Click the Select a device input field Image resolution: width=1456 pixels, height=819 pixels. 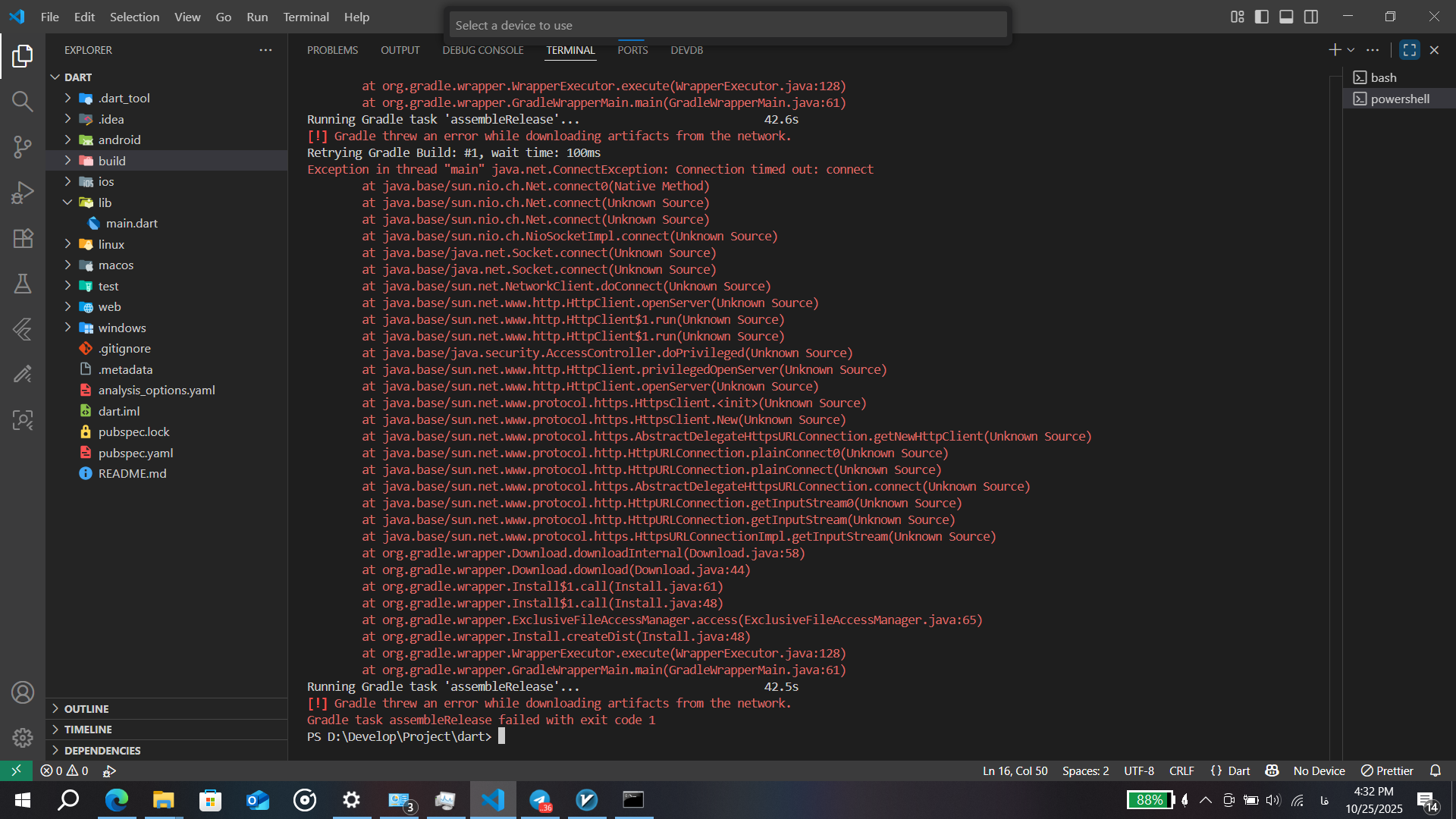[x=727, y=25]
